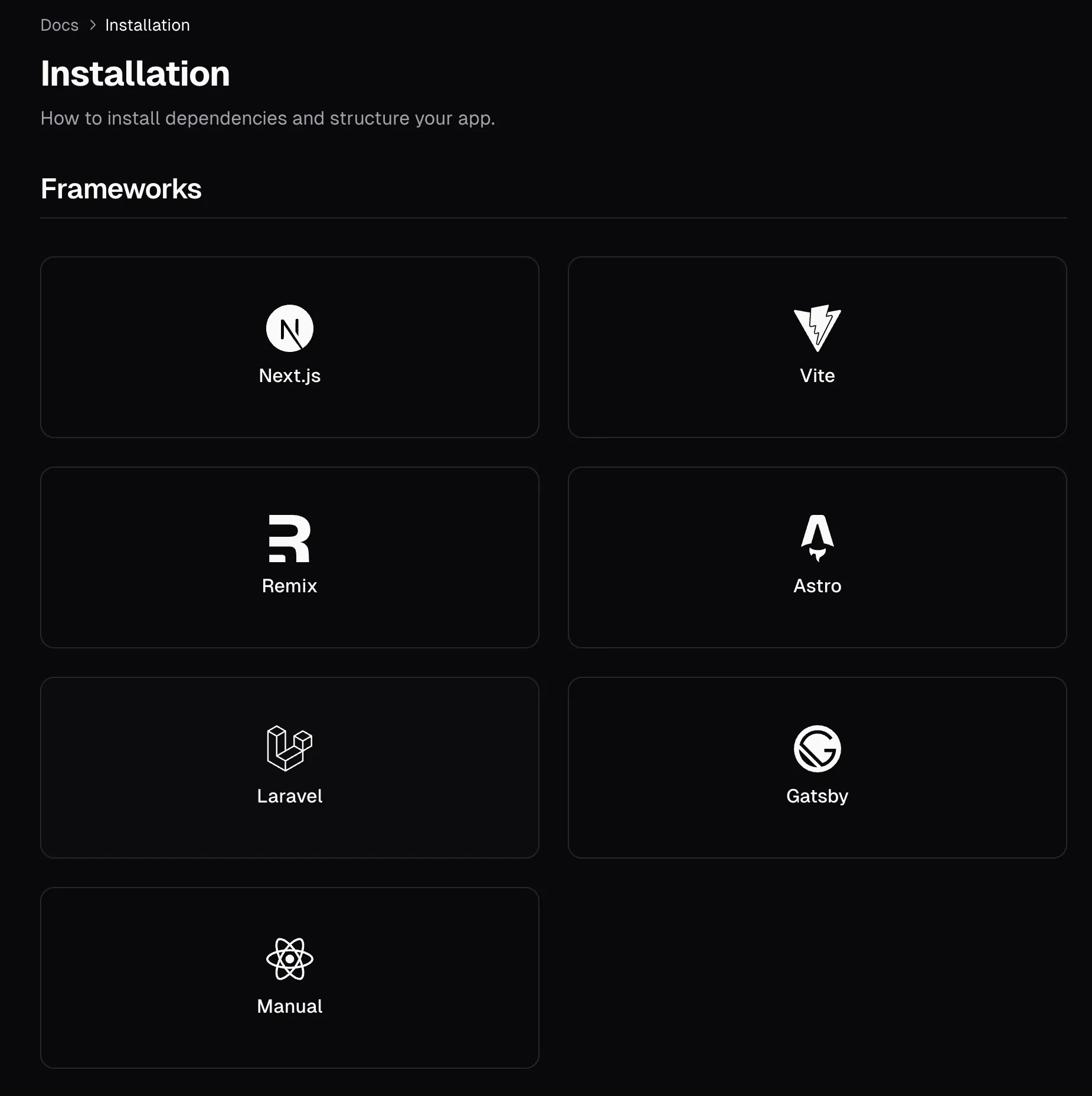Viewport: 1092px width, 1096px height.
Task: Open the Next.js text label link
Action: pyautogui.click(x=289, y=376)
